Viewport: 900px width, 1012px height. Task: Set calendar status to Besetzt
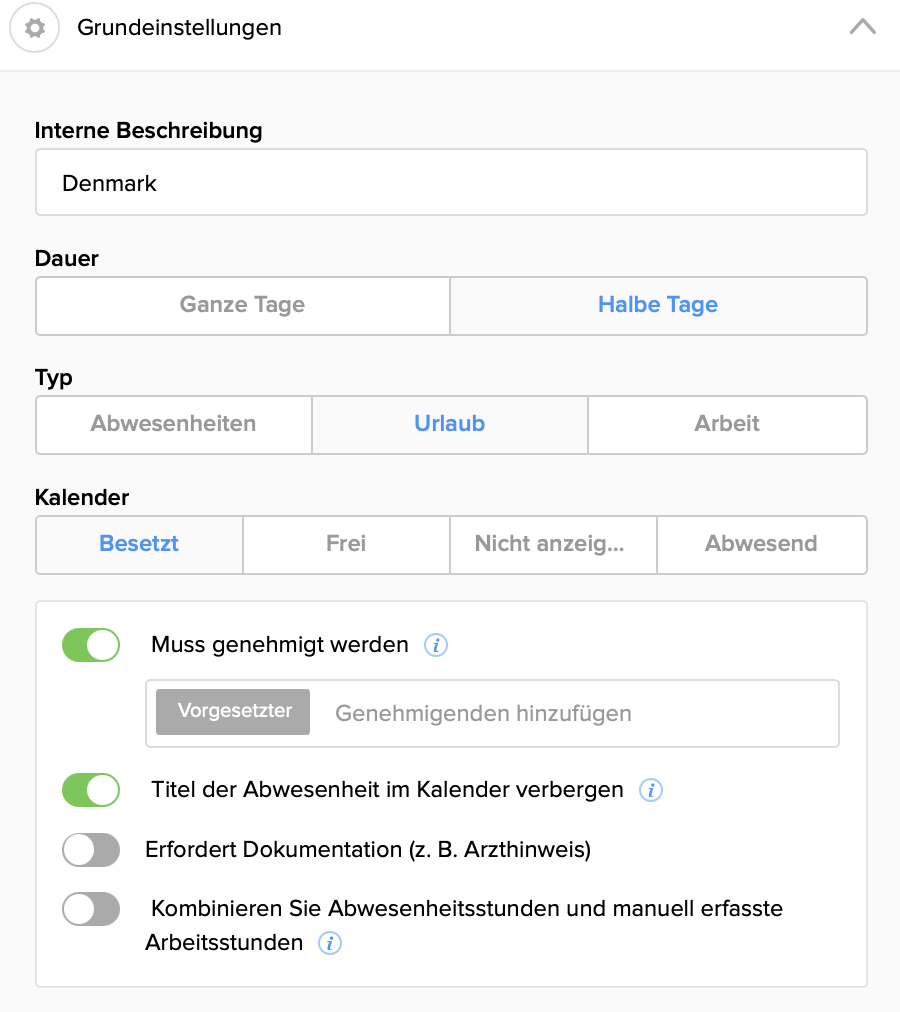point(139,544)
